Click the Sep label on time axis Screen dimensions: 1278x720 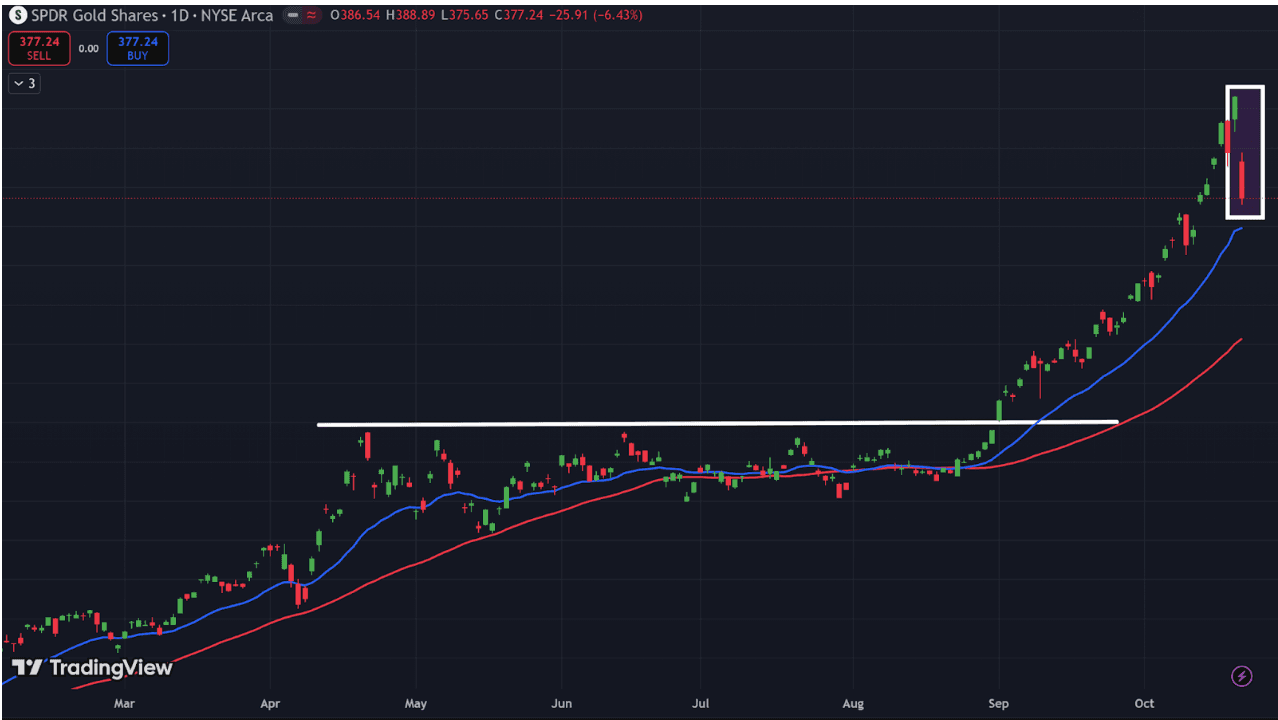pos(998,703)
